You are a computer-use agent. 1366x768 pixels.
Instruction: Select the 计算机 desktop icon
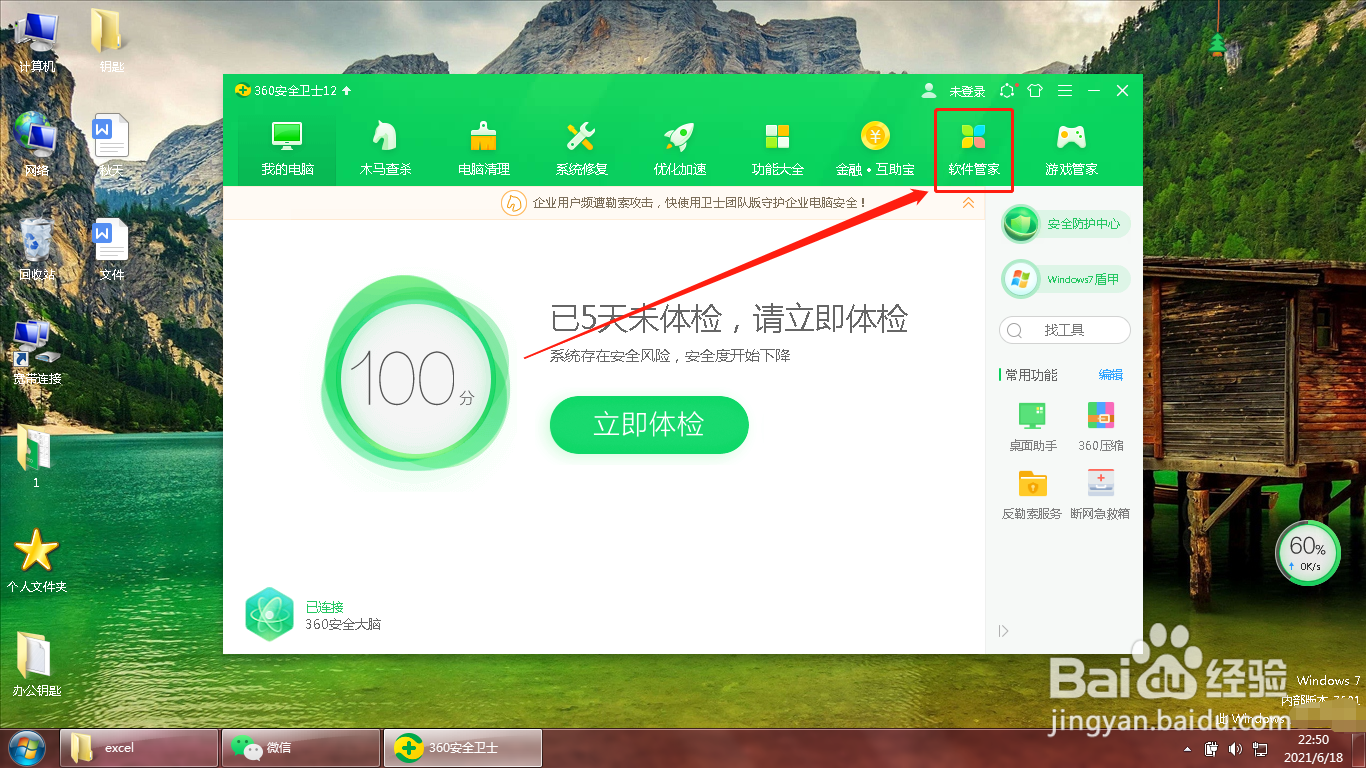click(37, 43)
